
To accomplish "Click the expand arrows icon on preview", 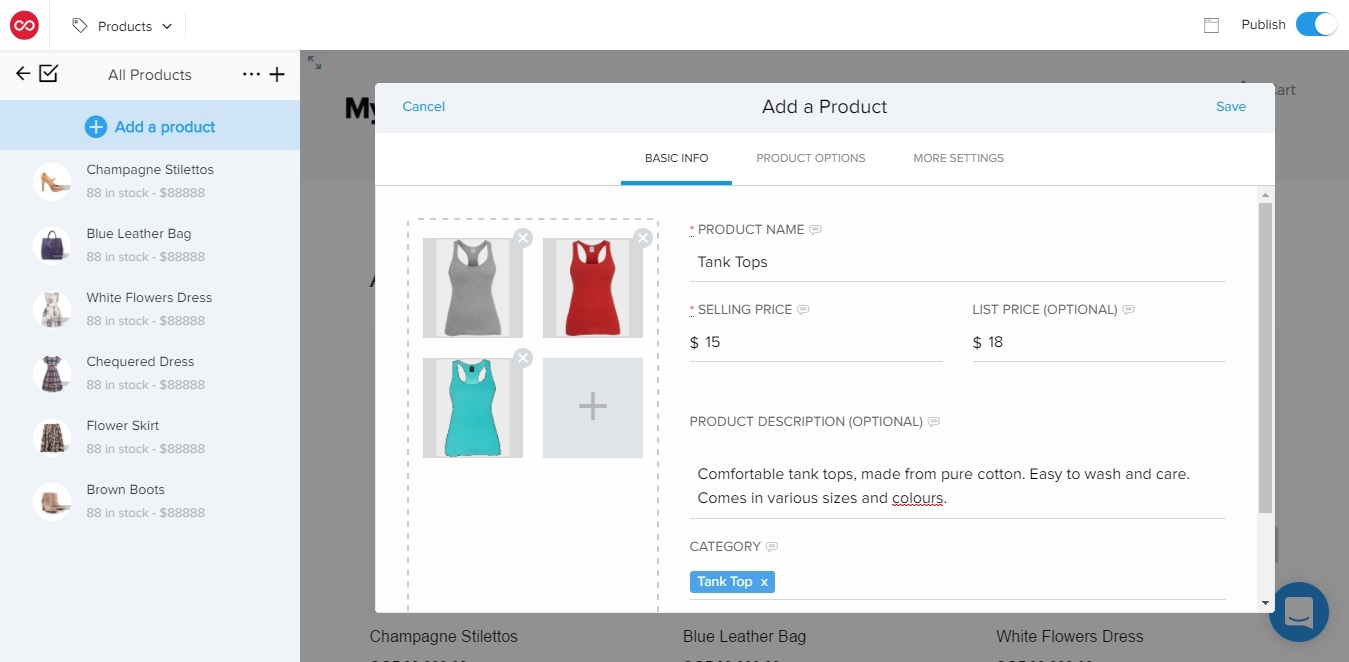I will tap(315, 62).
